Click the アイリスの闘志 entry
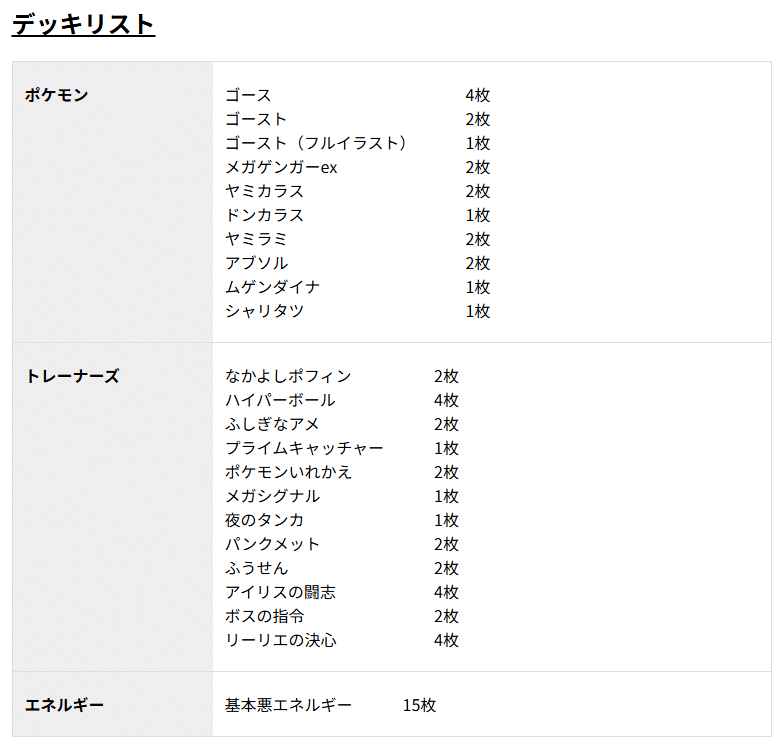This screenshot has height=756, width=783. 280,592
